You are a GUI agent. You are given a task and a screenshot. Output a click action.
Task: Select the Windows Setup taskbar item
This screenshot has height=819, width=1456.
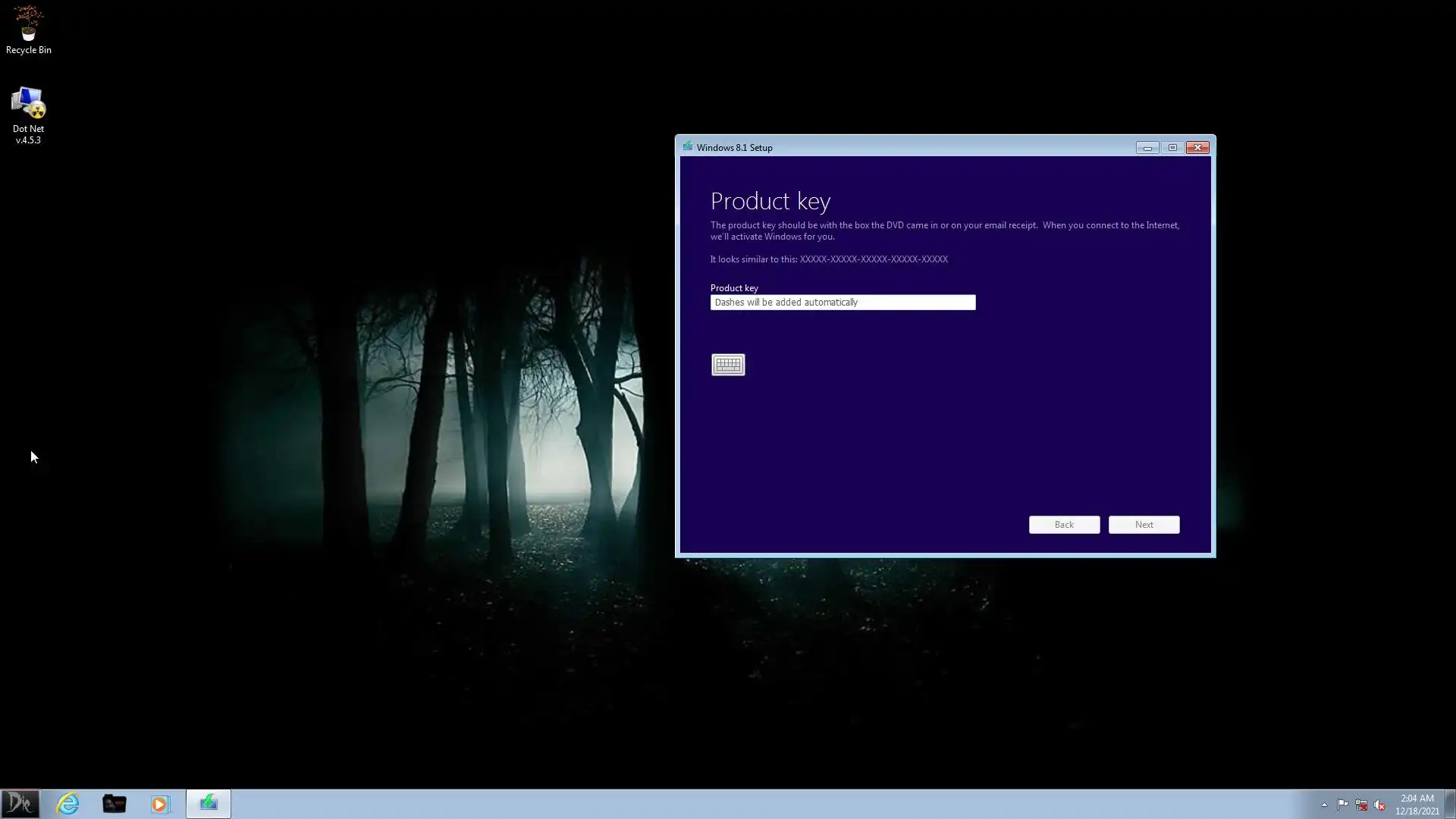[209, 803]
